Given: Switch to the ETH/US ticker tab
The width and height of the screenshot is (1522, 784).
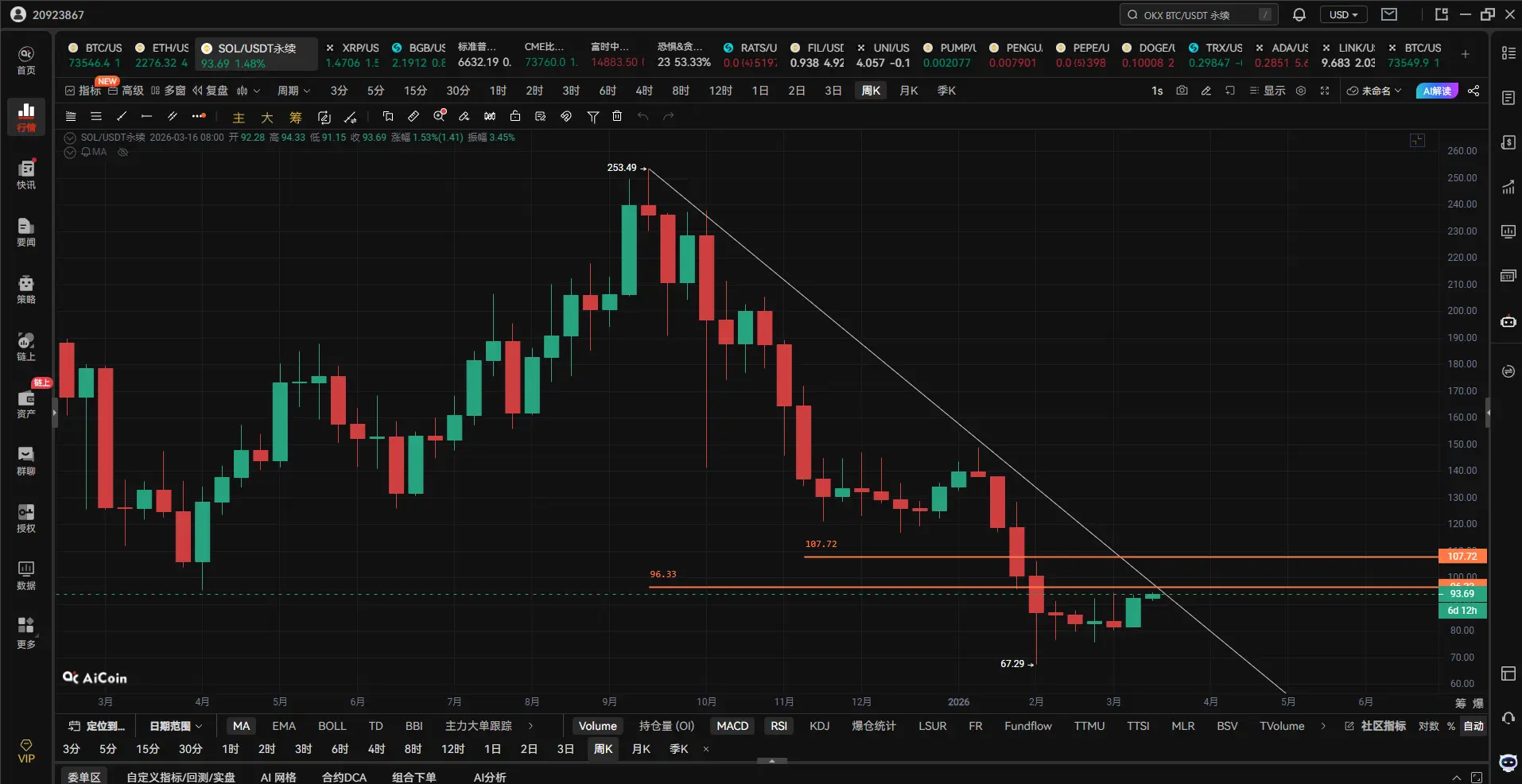Looking at the screenshot, I should point(161,55).
